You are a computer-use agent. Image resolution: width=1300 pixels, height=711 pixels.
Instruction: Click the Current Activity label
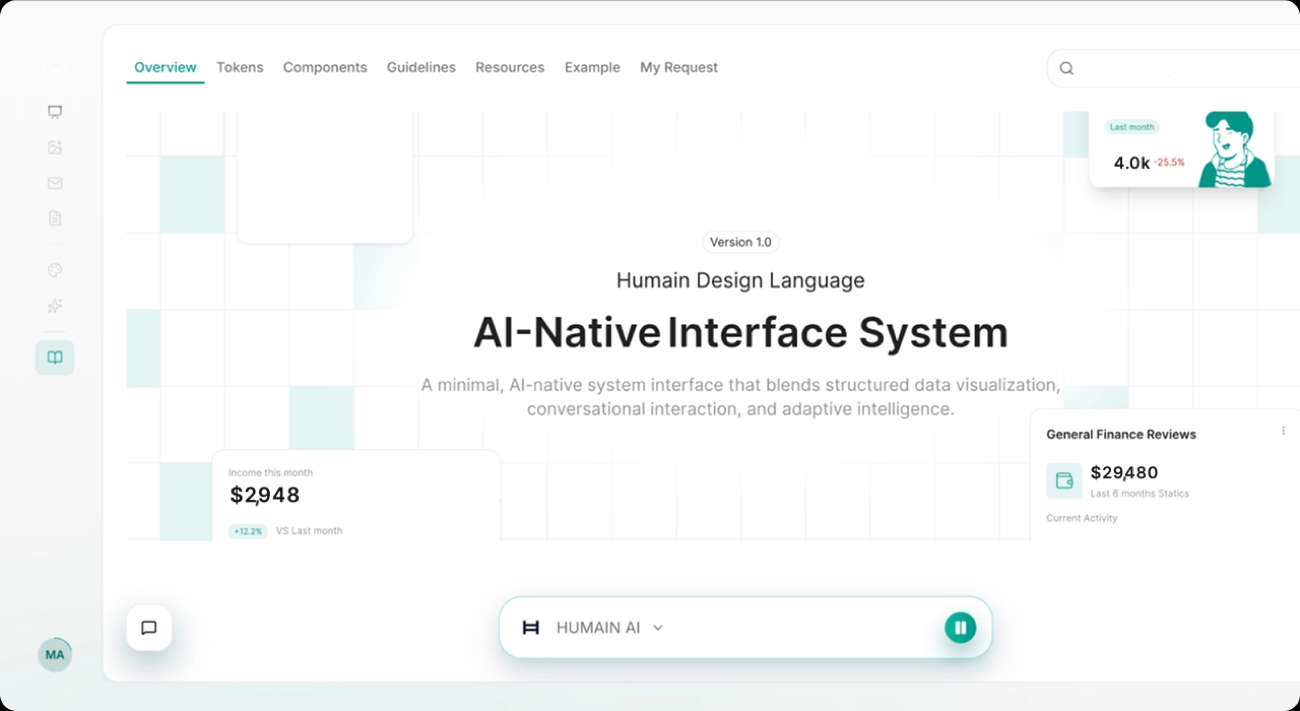tap(1082, 518)
